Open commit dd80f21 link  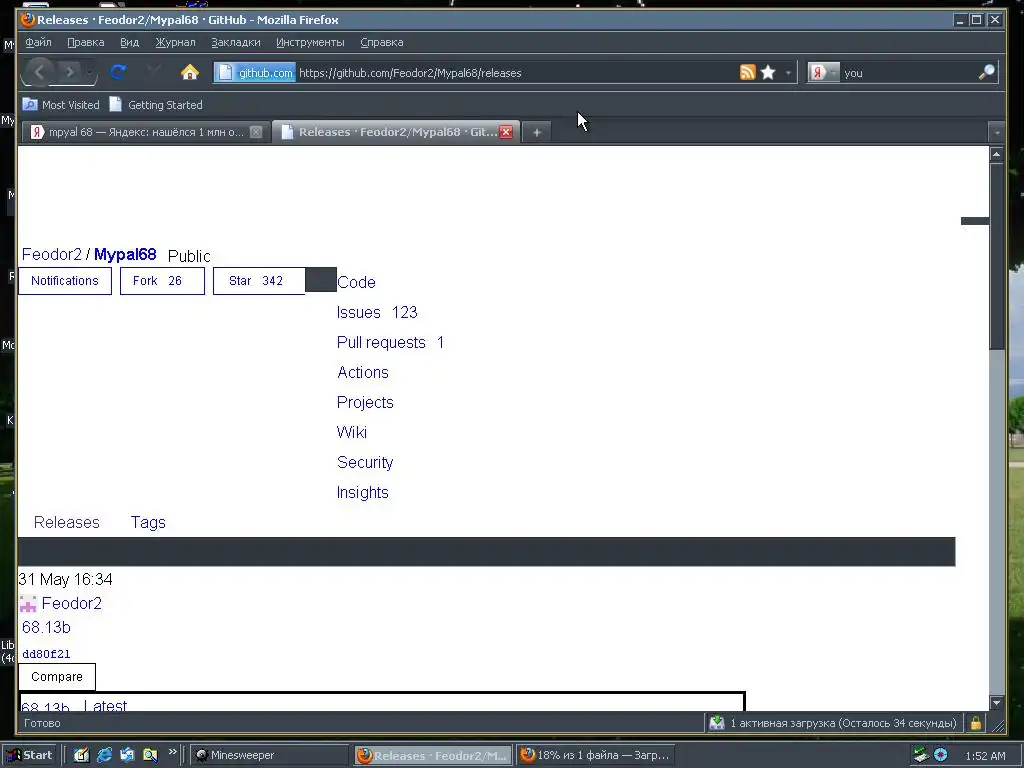point(46,654)
